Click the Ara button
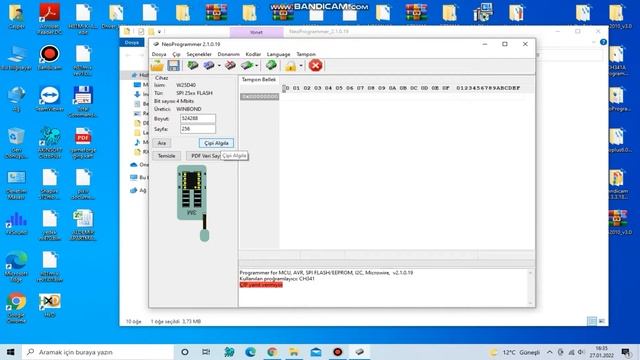Screen dimensions: 640x360 162,143
